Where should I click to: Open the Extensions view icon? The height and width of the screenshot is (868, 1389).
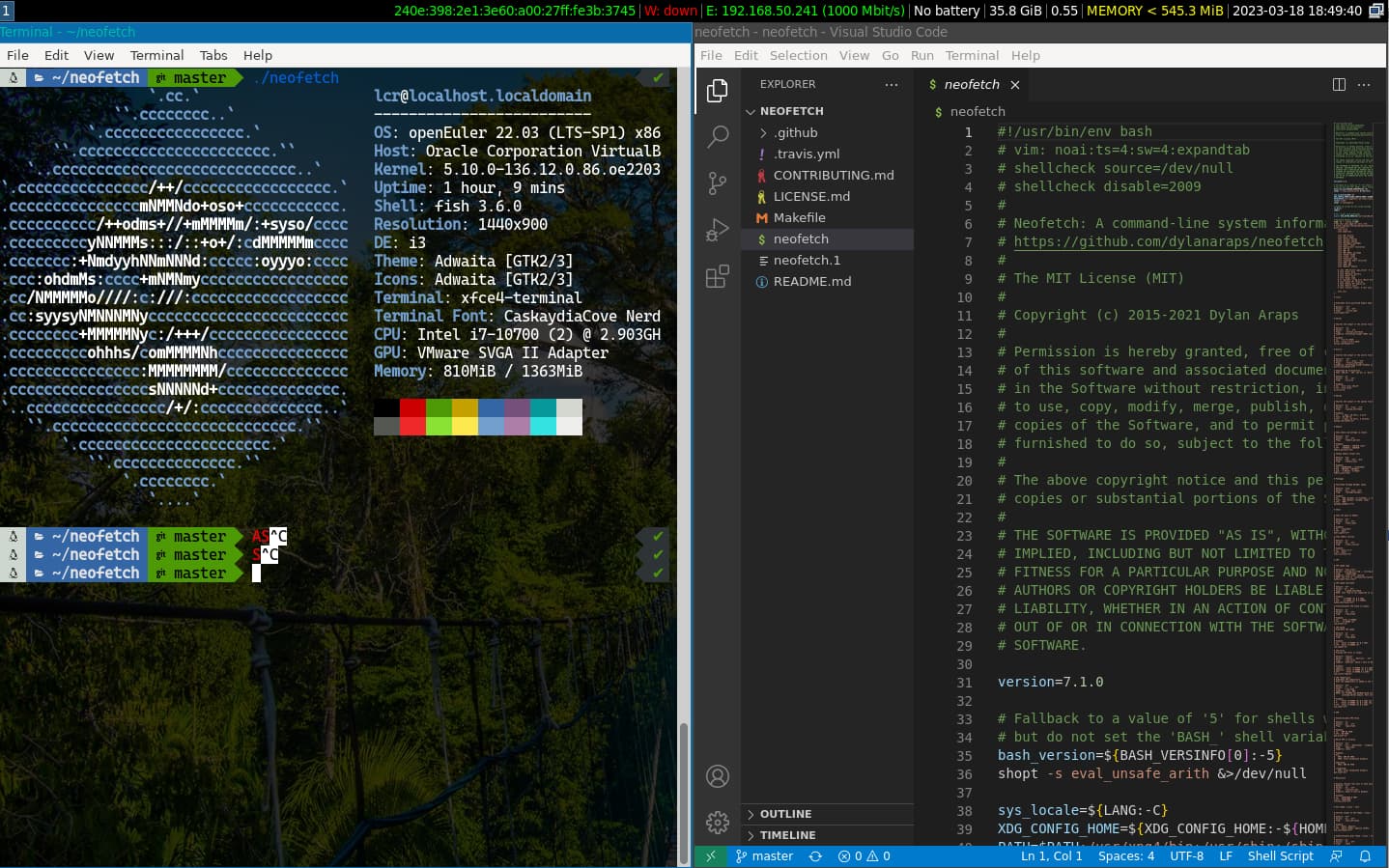(x=717, y=277)
